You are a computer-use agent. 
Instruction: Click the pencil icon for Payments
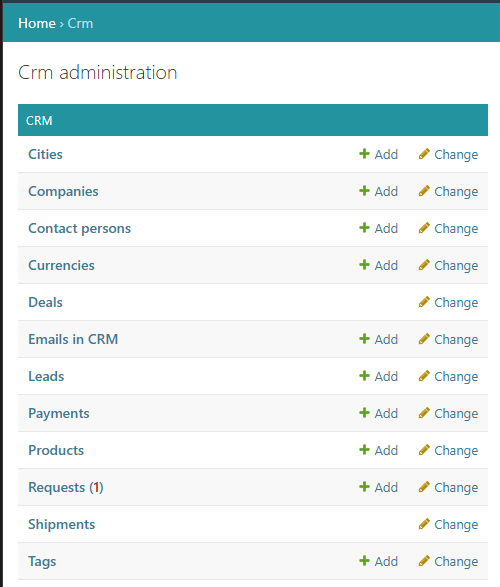424,413
